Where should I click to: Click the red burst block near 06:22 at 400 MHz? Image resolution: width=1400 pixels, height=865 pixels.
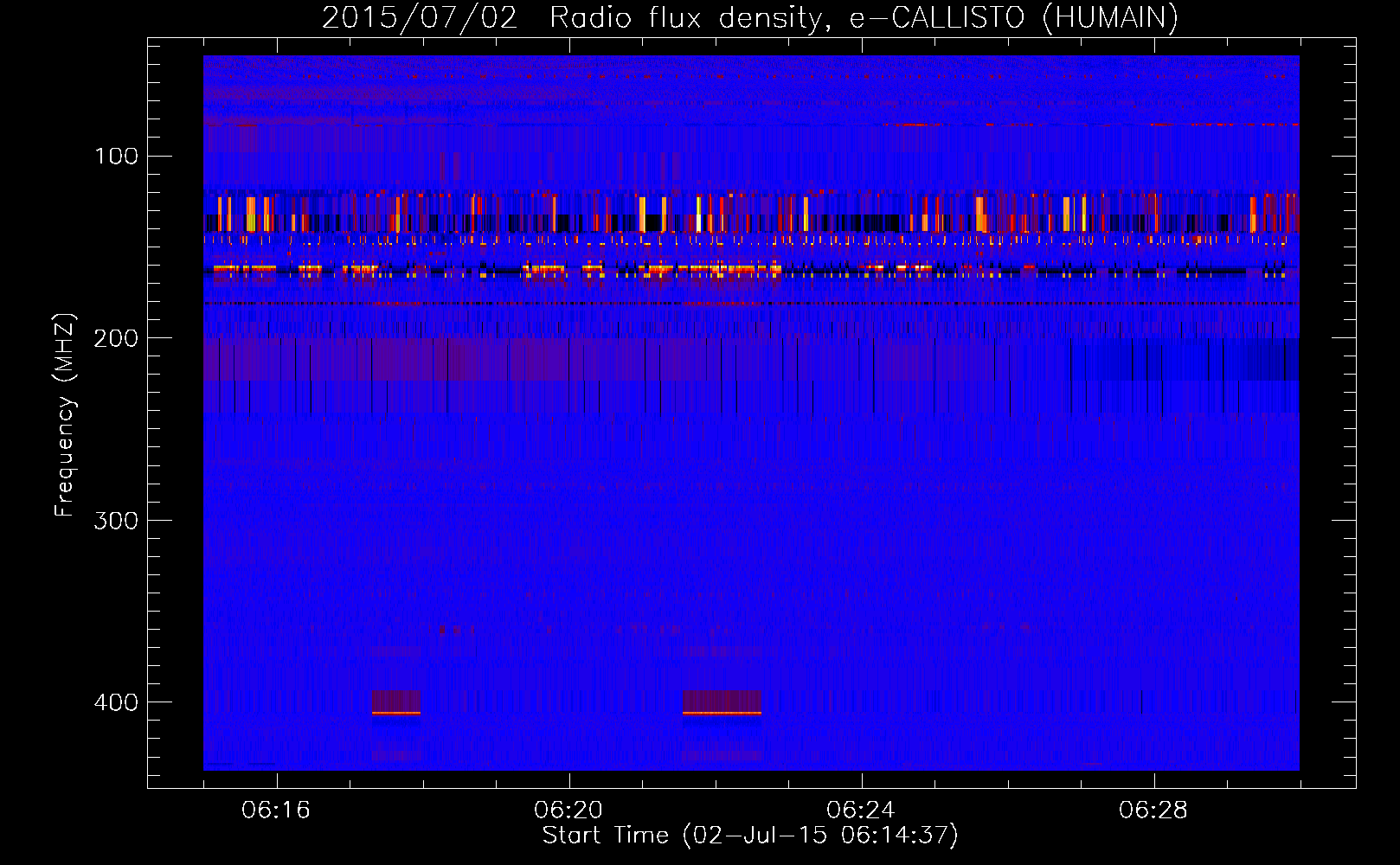click(x=722, y=702)
